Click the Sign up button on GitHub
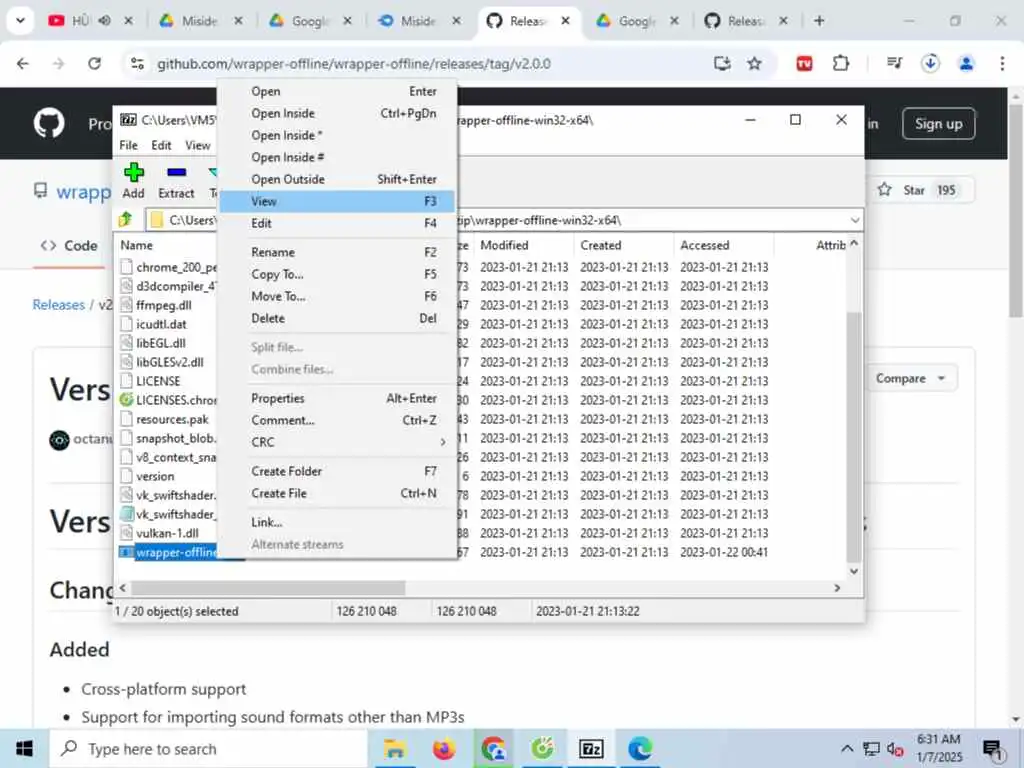Screen dimensions: 1024x768 click(938, 123)
